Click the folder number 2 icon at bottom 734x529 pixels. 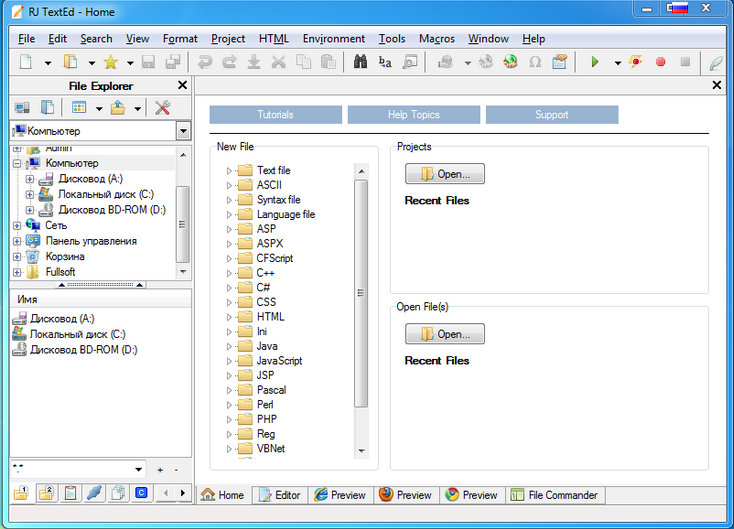(x=46, y=493)
